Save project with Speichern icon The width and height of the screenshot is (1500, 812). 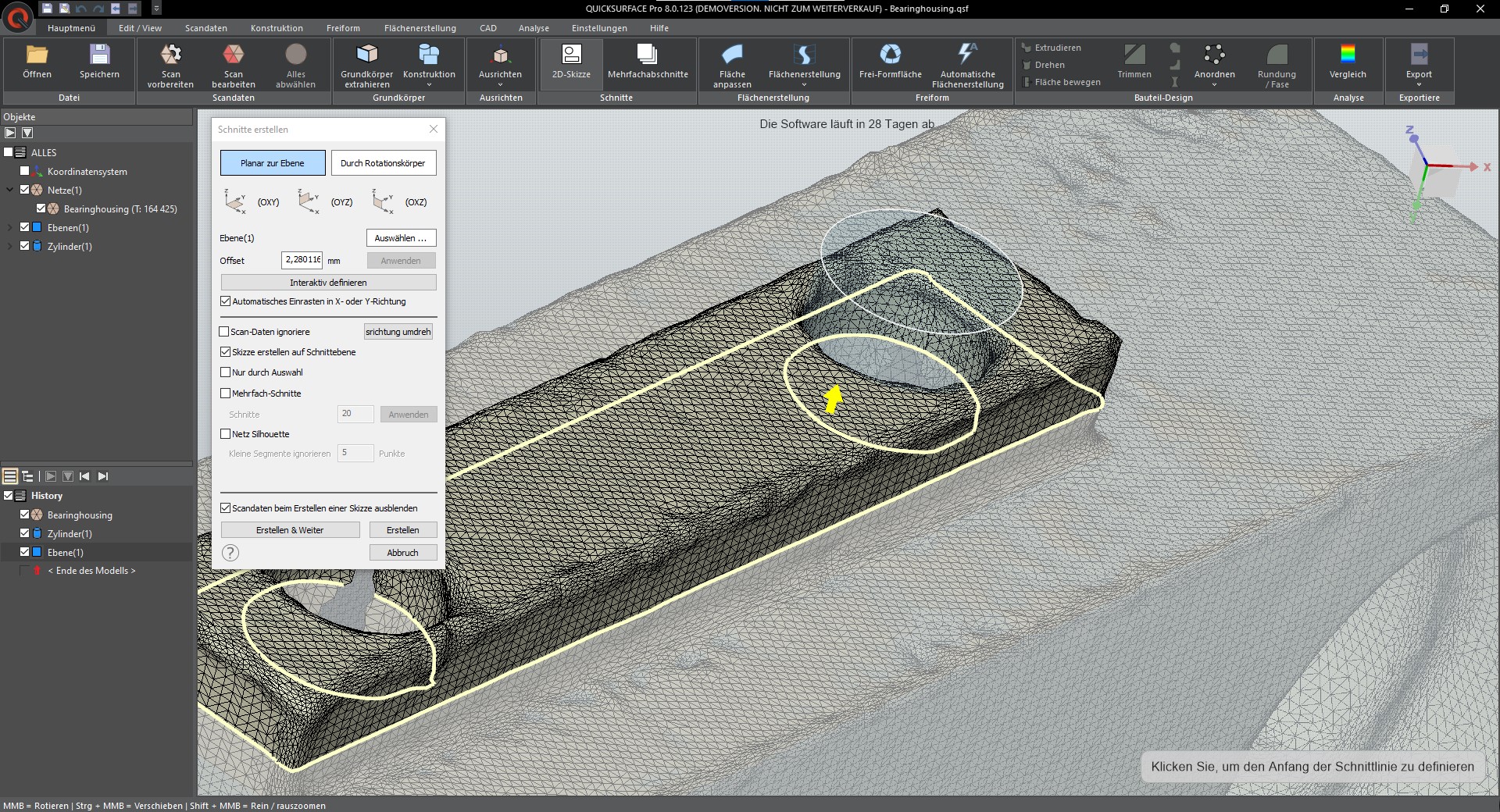[x=99, y=62]
